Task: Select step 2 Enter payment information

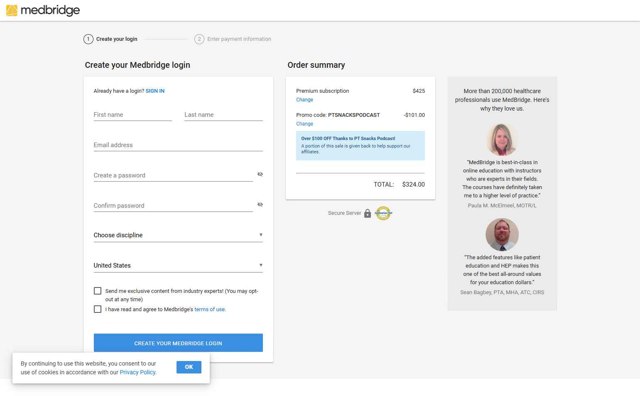Action: [233, 39]
